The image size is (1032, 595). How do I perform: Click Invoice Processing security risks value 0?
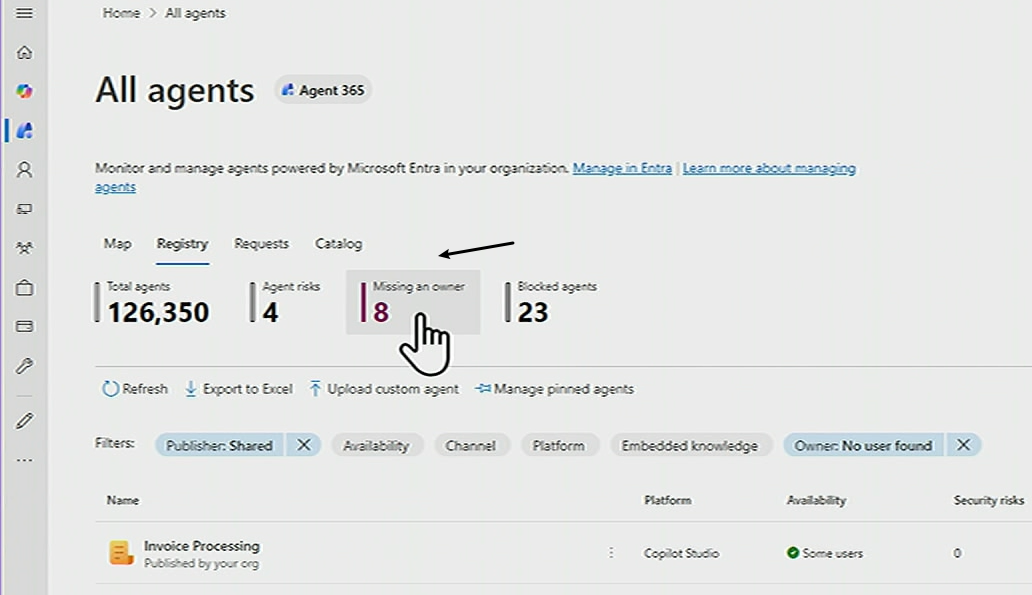tap(957, 554)
